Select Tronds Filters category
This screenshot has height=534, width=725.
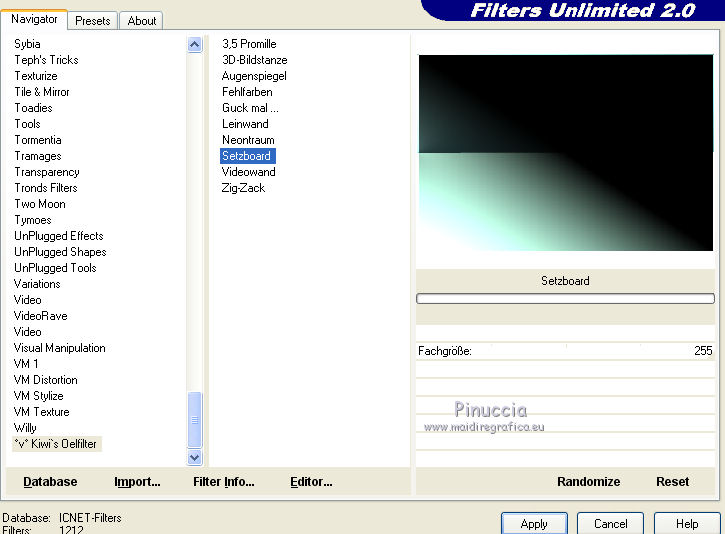46,188
